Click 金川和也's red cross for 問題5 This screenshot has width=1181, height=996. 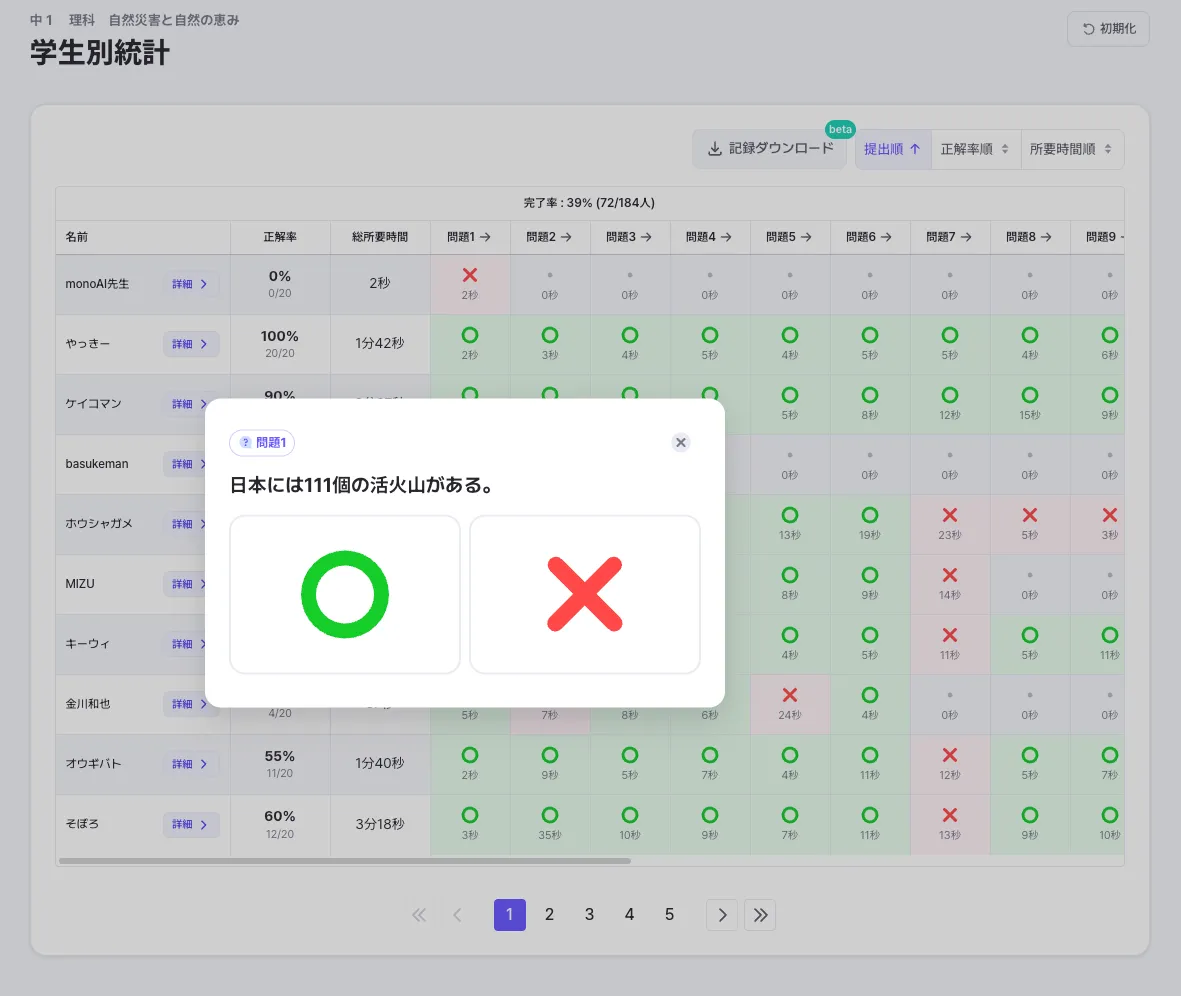coord(790,695)
